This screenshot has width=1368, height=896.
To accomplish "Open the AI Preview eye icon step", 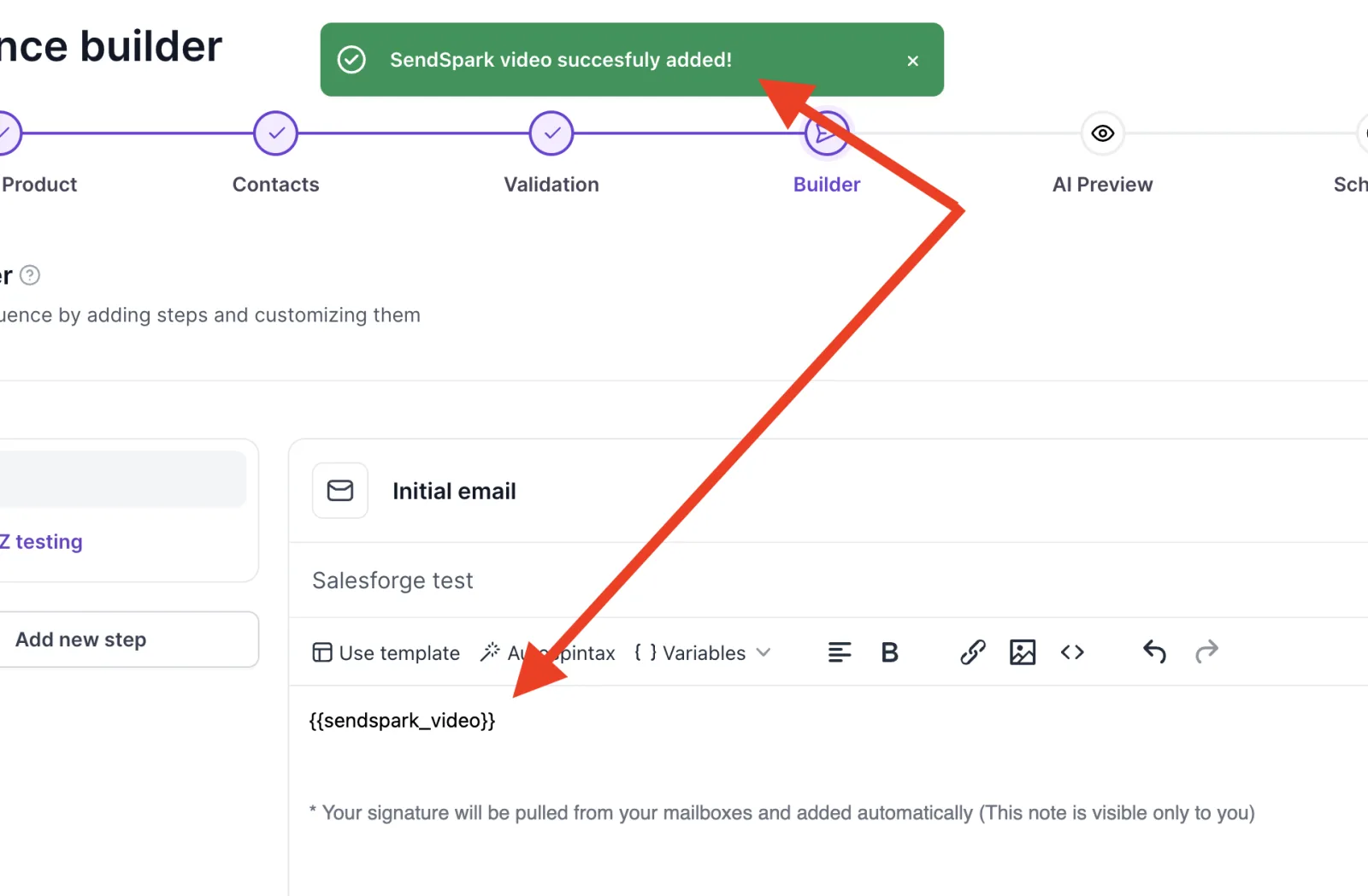I will tap(1103, 133).
